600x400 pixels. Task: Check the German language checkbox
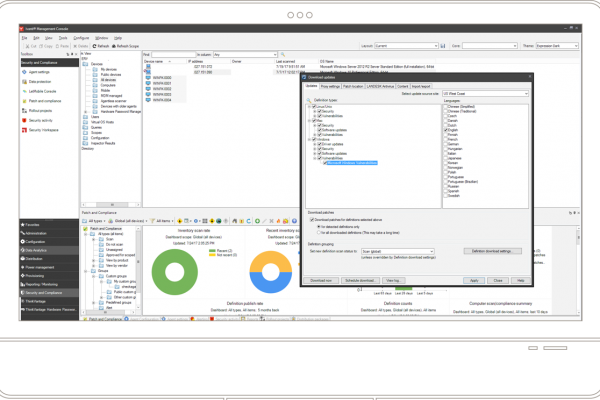(x=446, y=144)
